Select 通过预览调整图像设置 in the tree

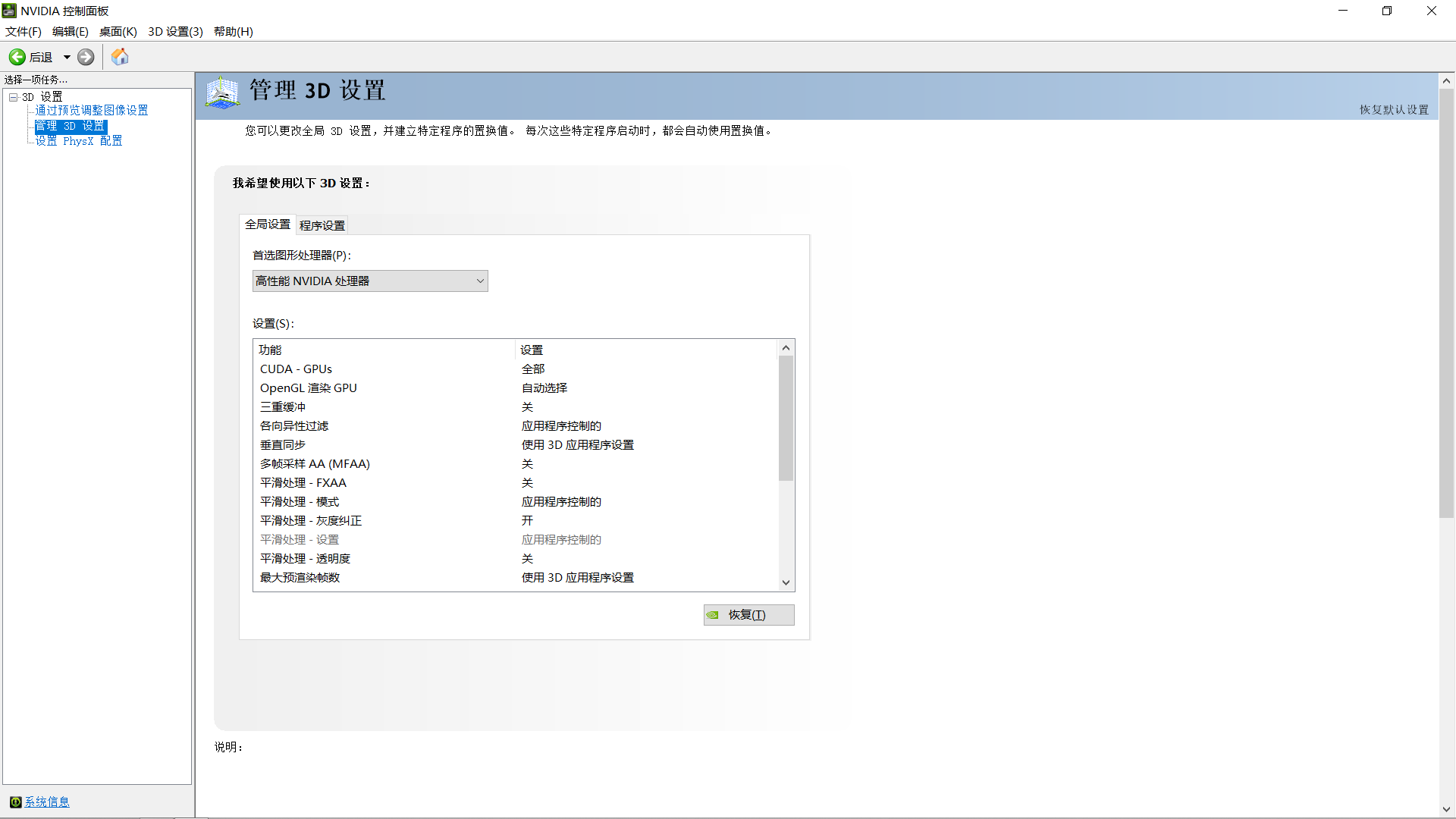(x=92, y=111)
